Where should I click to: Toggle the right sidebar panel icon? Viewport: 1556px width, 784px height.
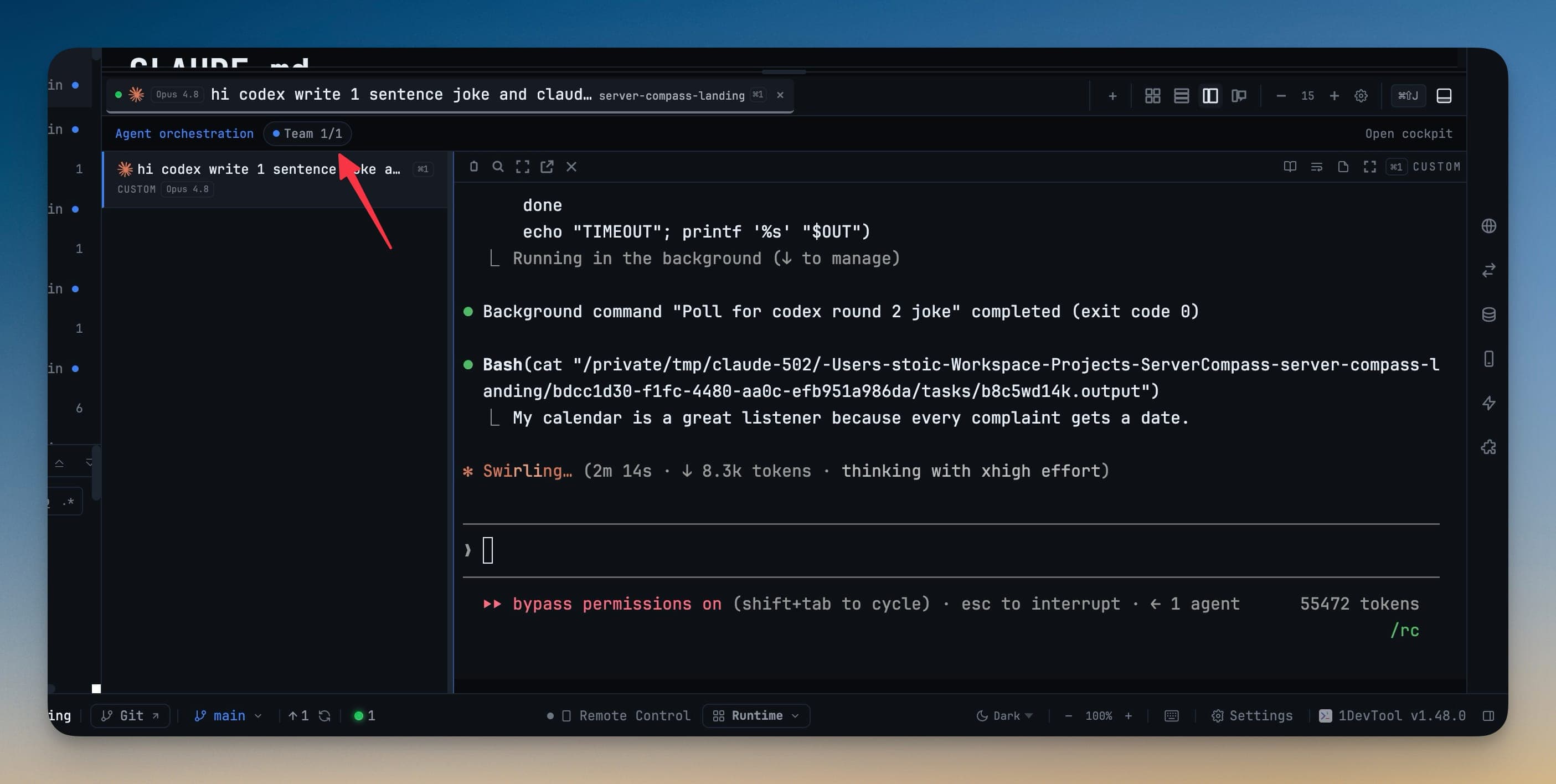pyautogui.click(x=1488, y=716)
